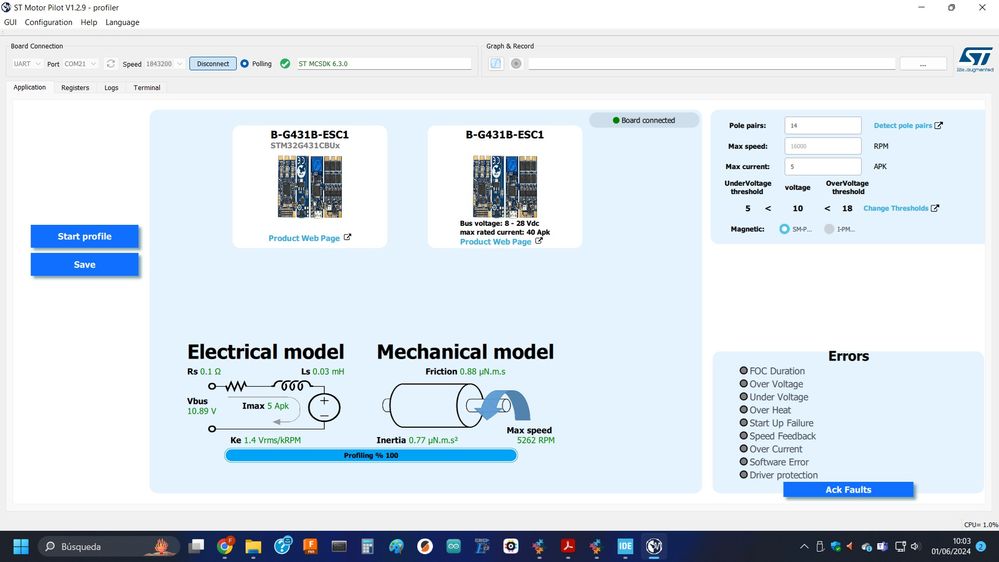Click the Driver protection error indicator
999x562 pixels.
744,475
